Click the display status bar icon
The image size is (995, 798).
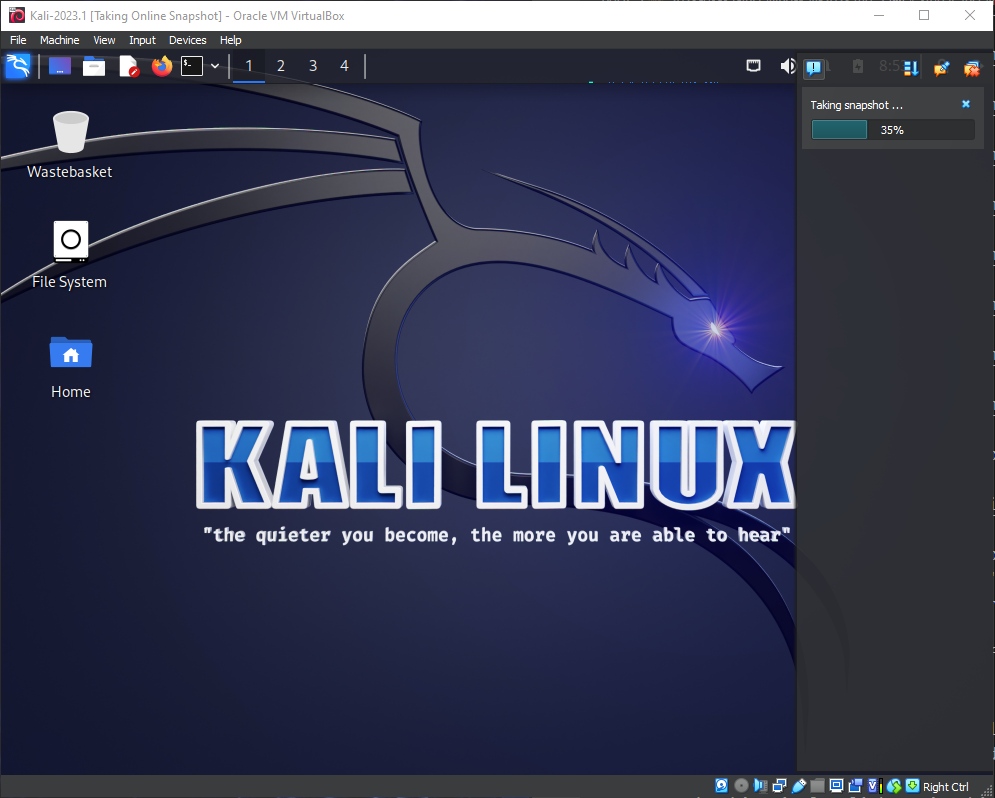[x=836, y=786]
